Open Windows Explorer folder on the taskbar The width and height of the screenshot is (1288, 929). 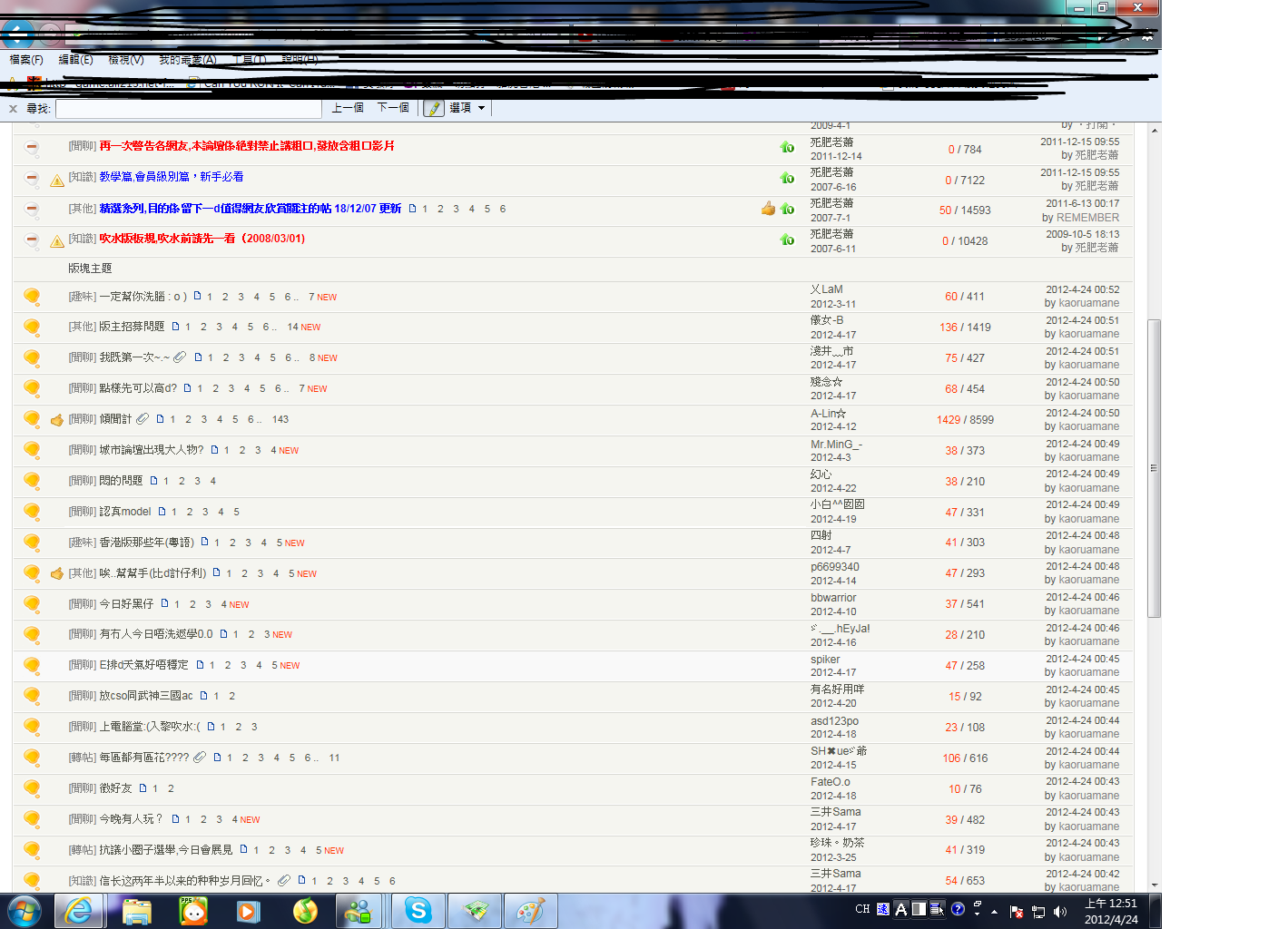click(x=136, y=910)
